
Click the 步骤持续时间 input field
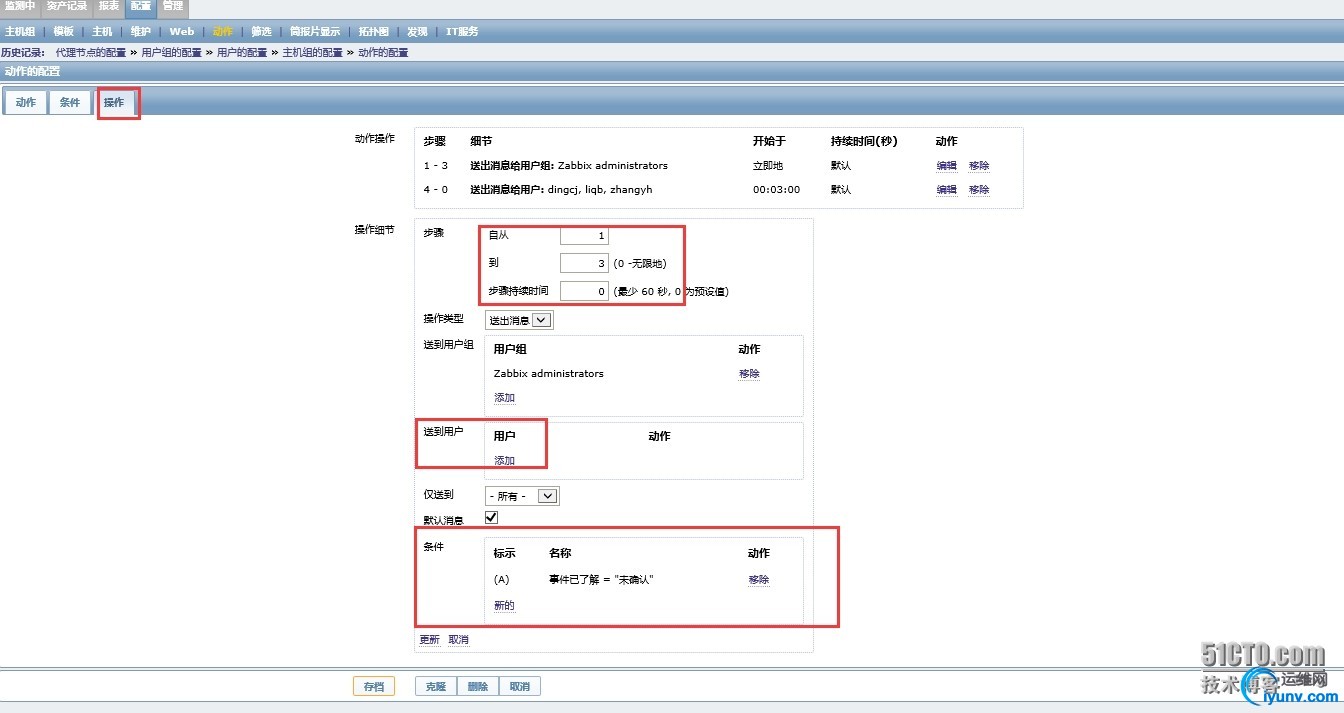point(584,292)
